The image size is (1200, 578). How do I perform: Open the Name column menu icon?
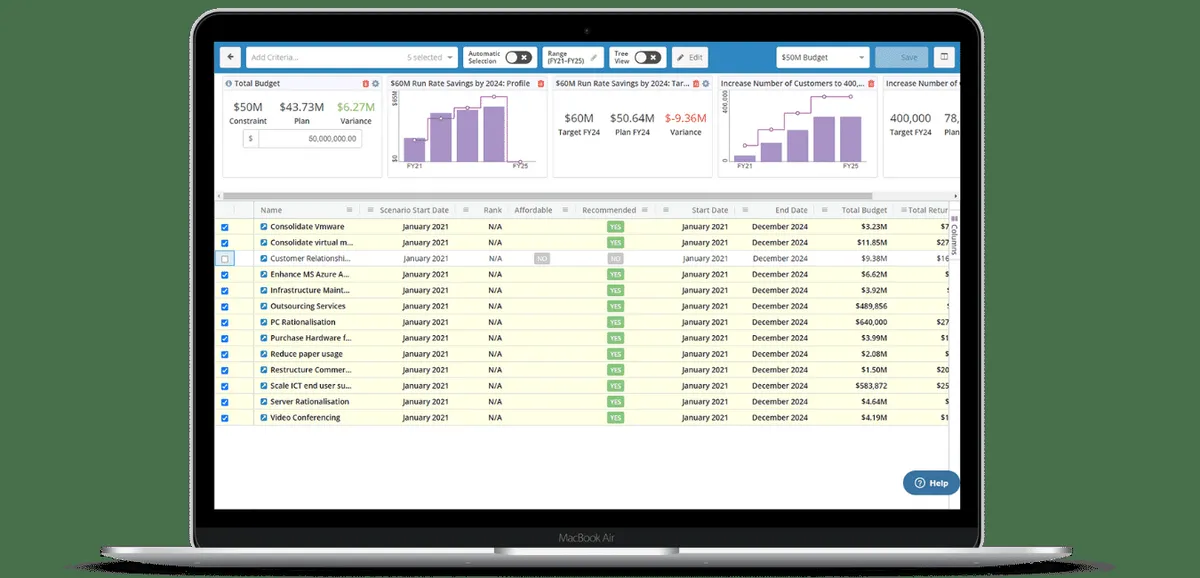[349, 210]
